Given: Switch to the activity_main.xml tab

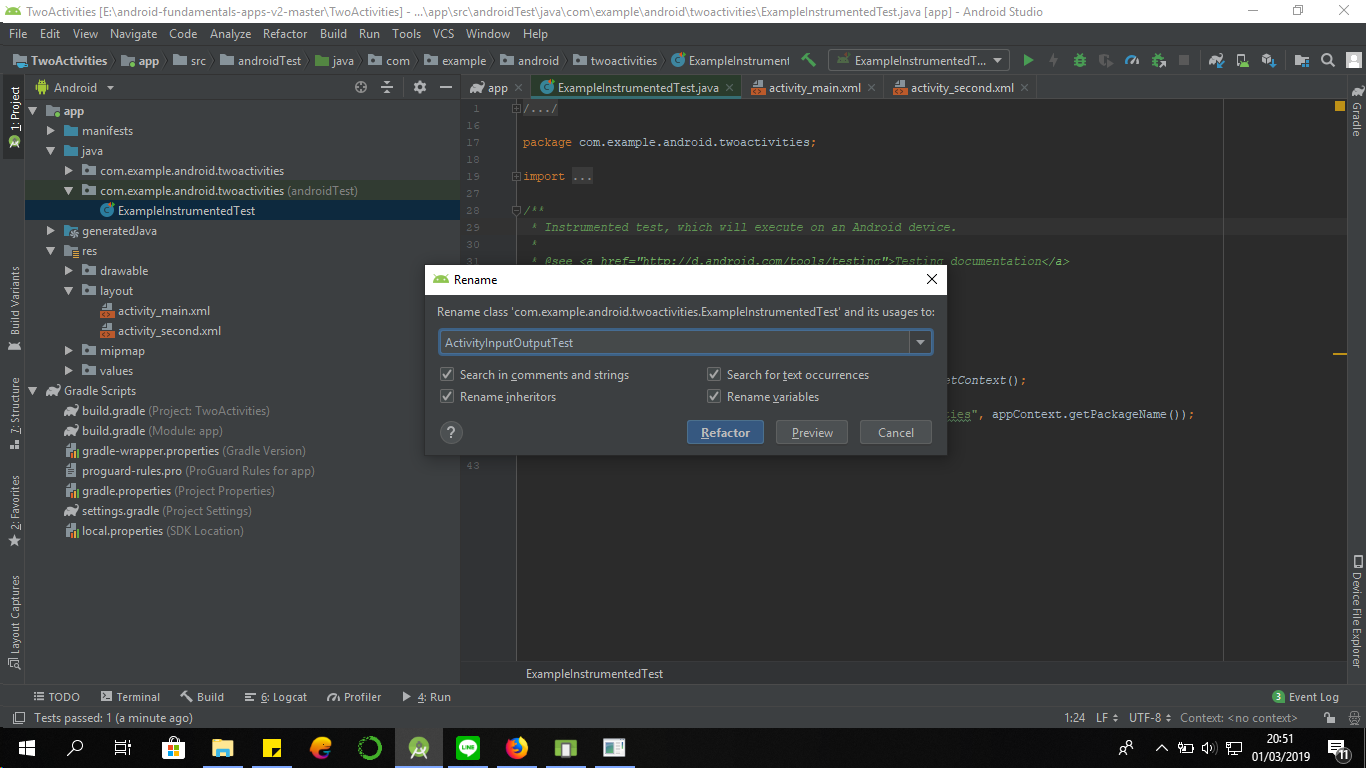Looking at the screenshot, I should 812,87.
